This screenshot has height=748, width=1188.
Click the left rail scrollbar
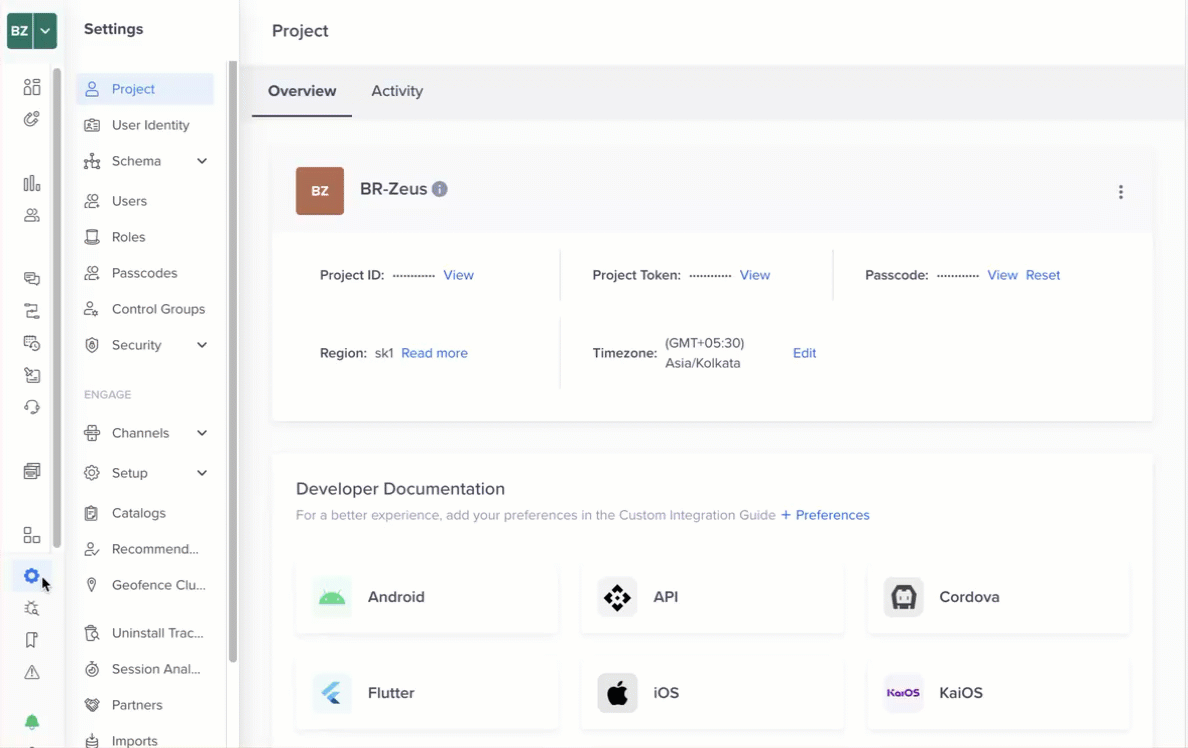[x=57, y=308]
